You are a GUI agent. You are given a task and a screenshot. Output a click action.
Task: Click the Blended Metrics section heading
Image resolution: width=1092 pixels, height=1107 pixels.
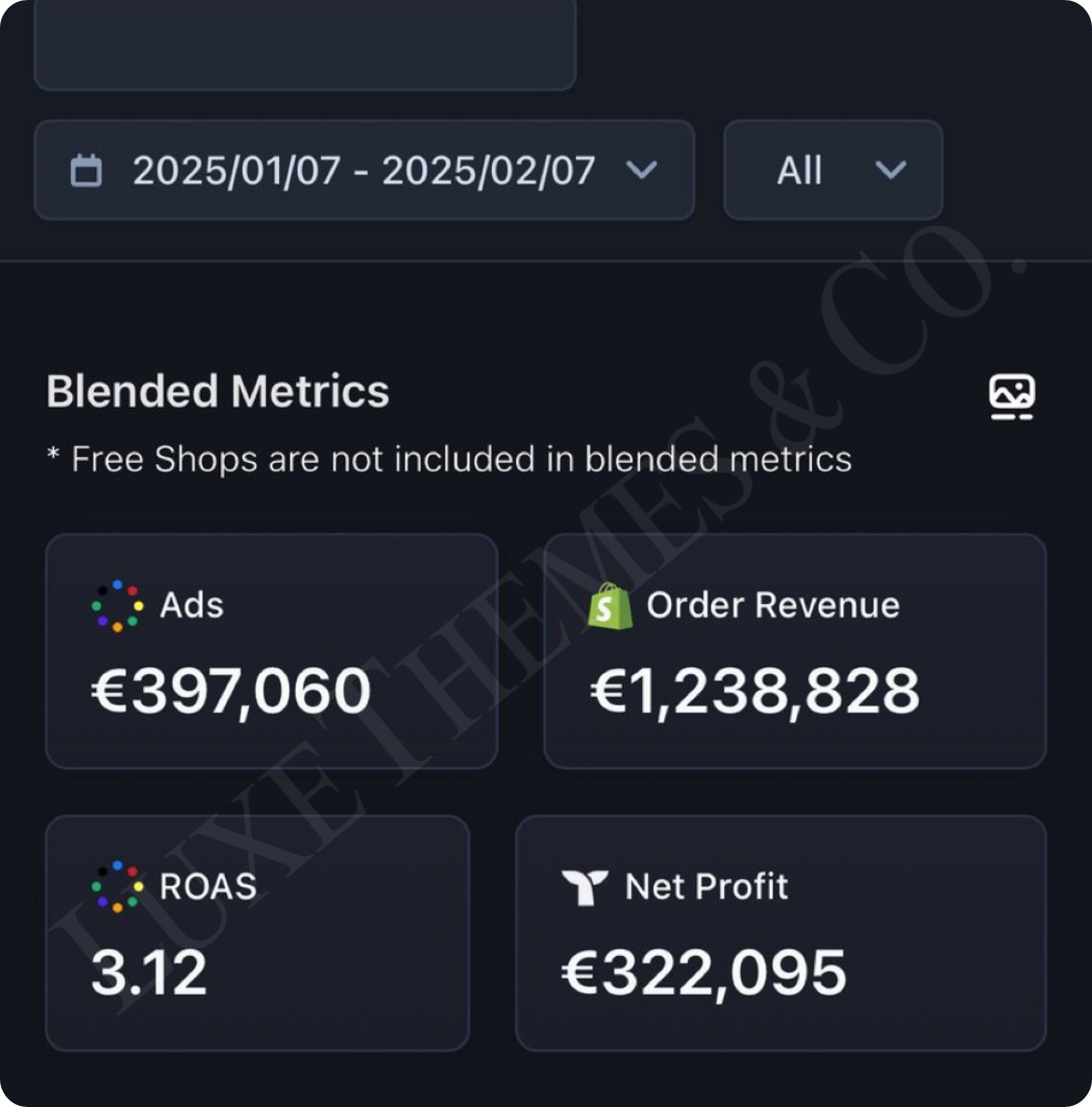tap(217, 391)
